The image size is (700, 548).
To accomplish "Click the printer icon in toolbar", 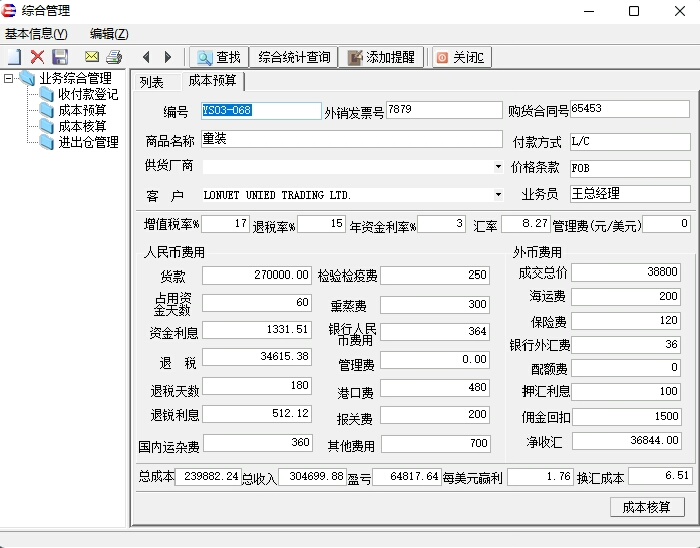I will [114, 57].
